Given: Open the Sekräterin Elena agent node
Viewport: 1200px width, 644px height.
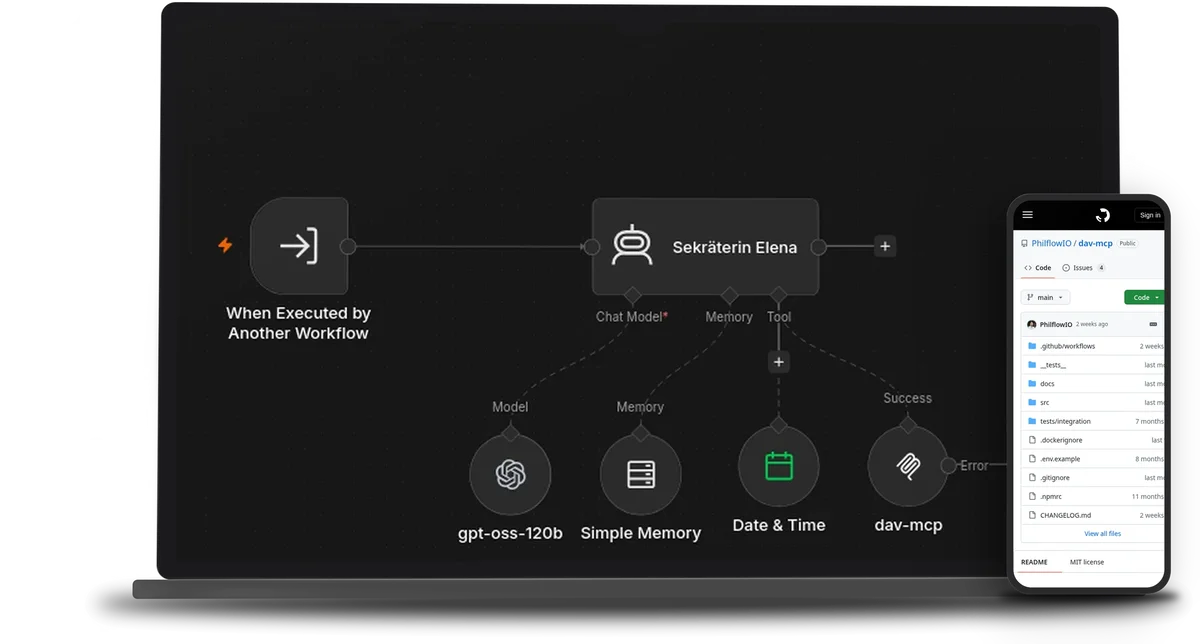Looking at the screenshot, I should pyautogui.click(x=705, y=246).
